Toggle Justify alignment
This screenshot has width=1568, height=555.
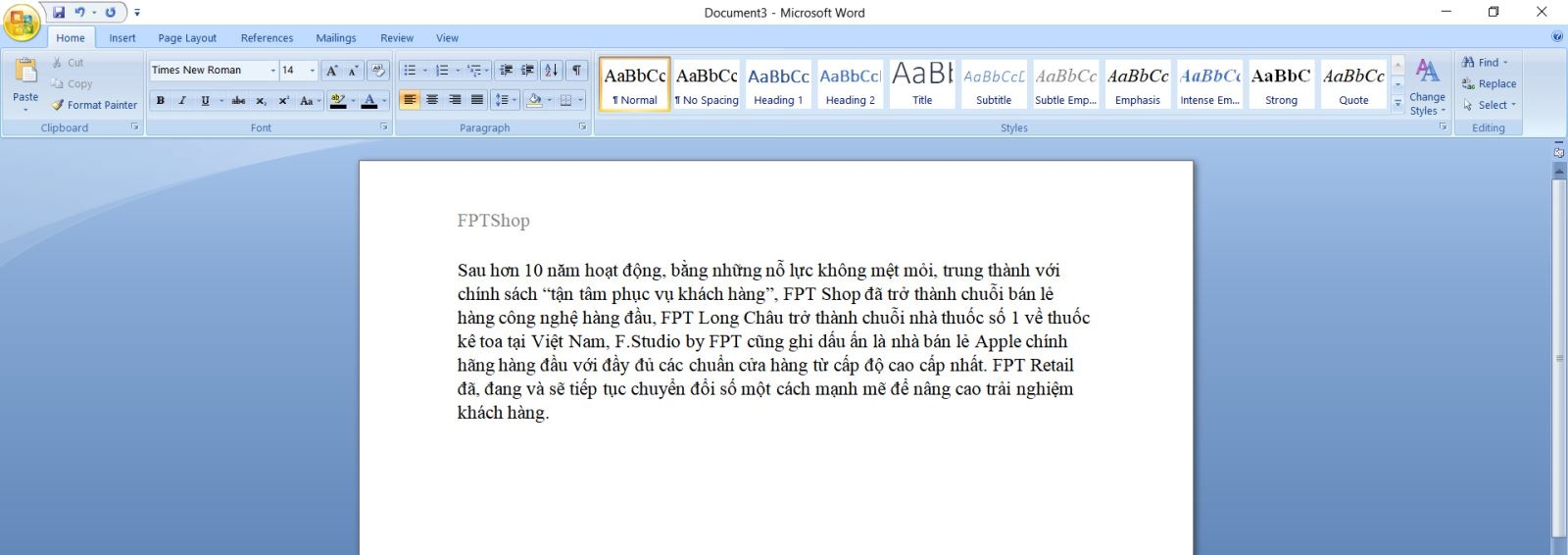[x=477, y=100]
